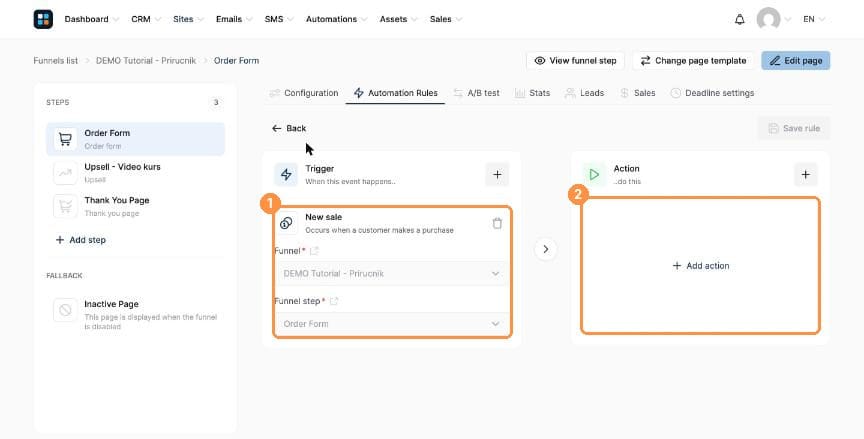Delete the New sale trigger with trash icon
This screenshot has width=864, height=439.
497,223
